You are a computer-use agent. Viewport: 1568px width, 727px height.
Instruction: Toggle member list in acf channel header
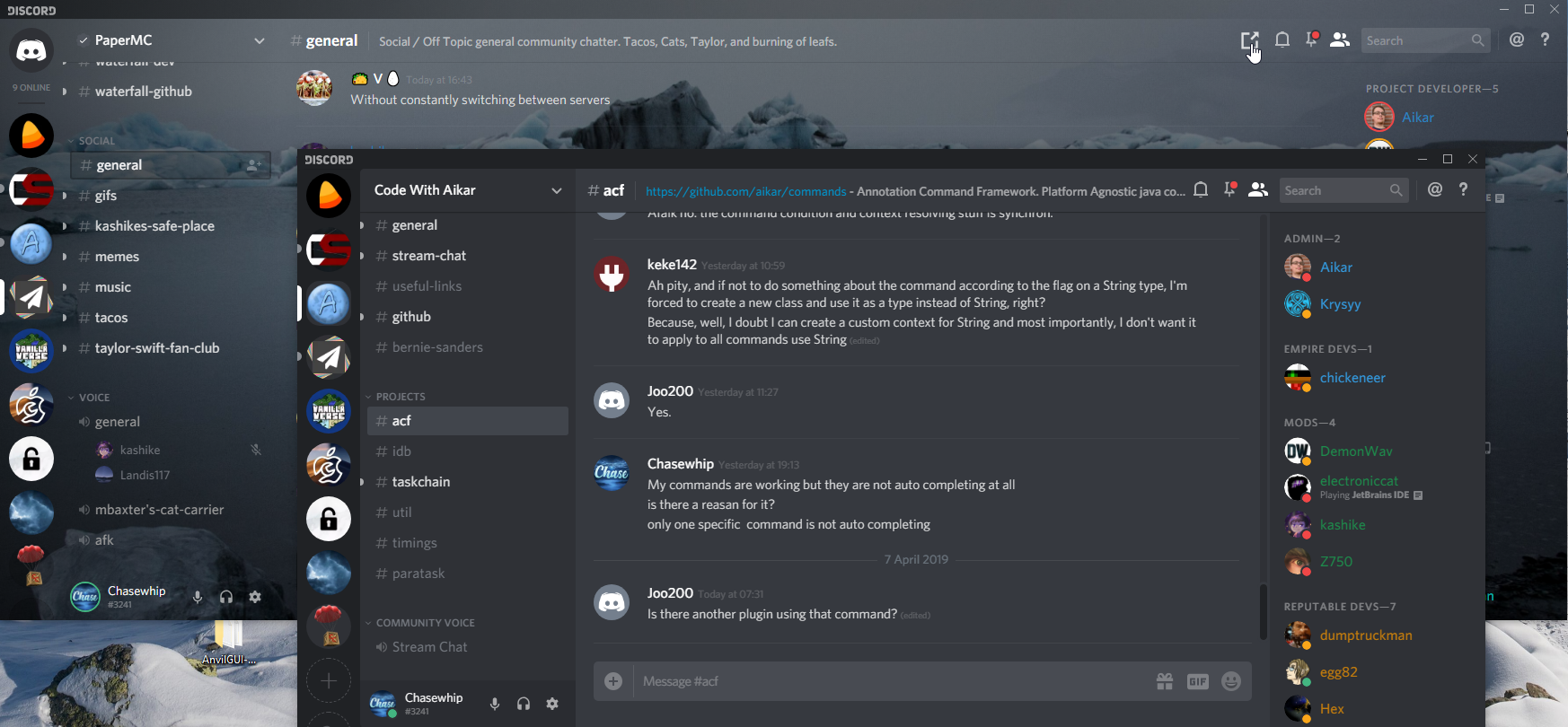(x=1258, y=189)
